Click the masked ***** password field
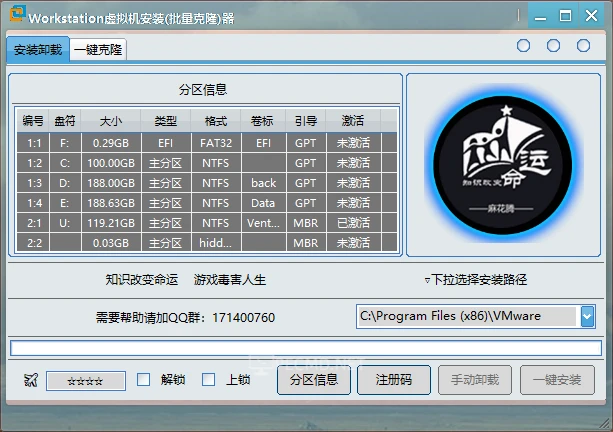613x432 pixels. [86, 381]
